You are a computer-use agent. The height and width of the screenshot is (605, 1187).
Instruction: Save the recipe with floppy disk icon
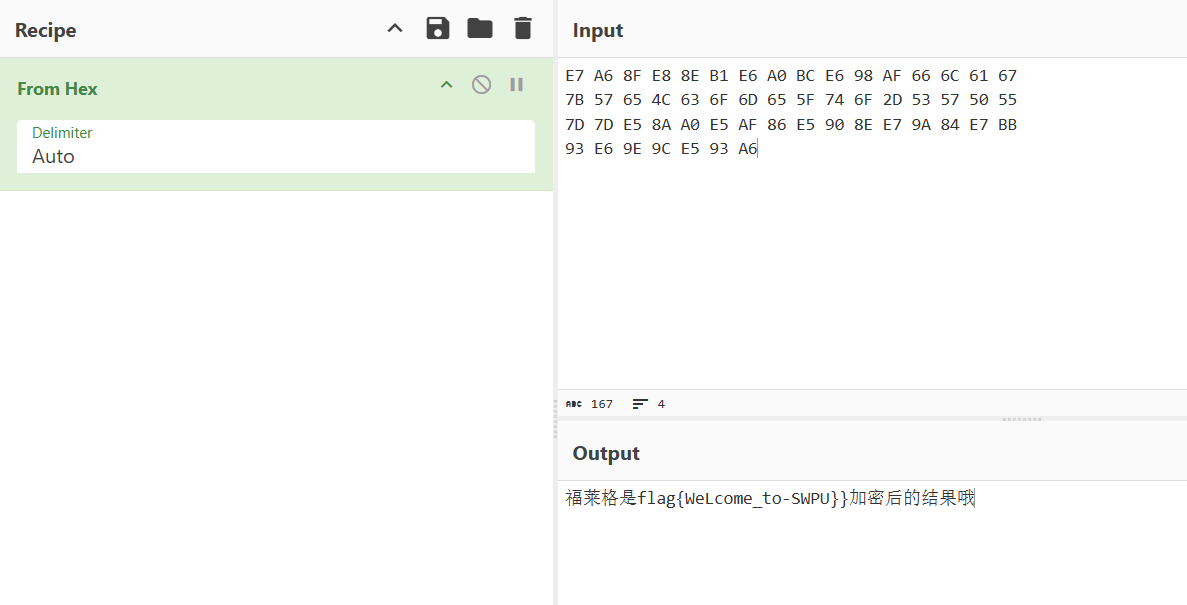click(x=438, y=29)
